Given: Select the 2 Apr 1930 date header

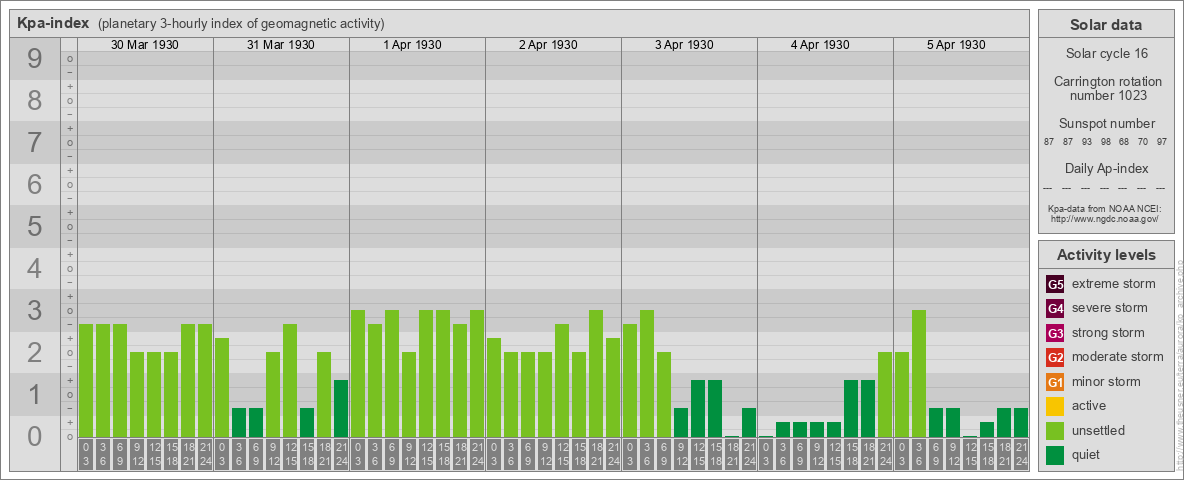Looking at the screenshot, I should [x=548, y=45].
